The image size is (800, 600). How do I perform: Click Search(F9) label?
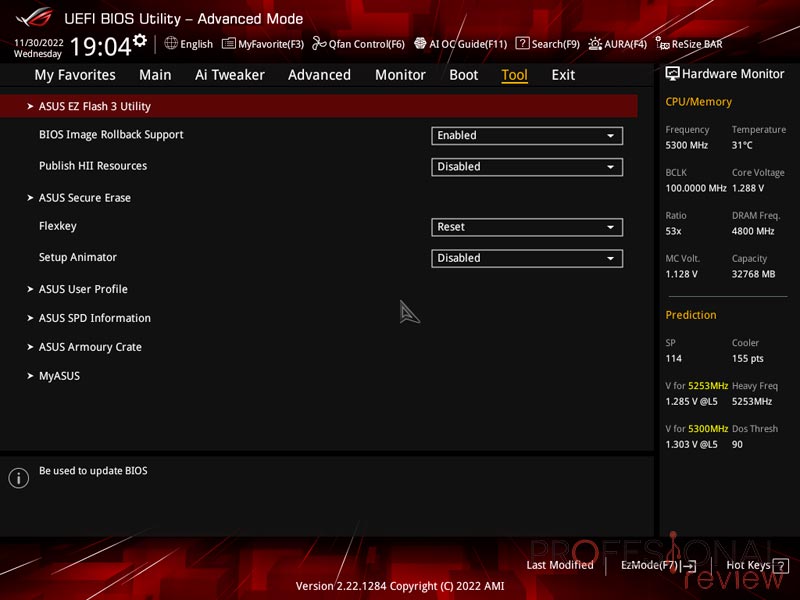pos(556,44)
